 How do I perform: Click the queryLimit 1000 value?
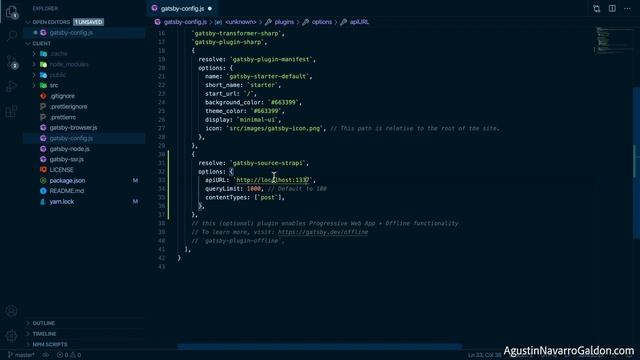(x=253, y=189)
